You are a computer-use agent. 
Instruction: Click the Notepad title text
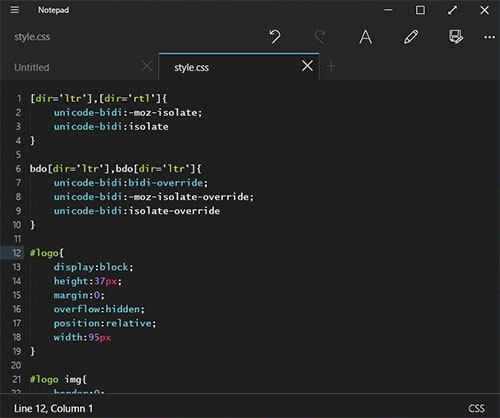(x=53, y=10)
